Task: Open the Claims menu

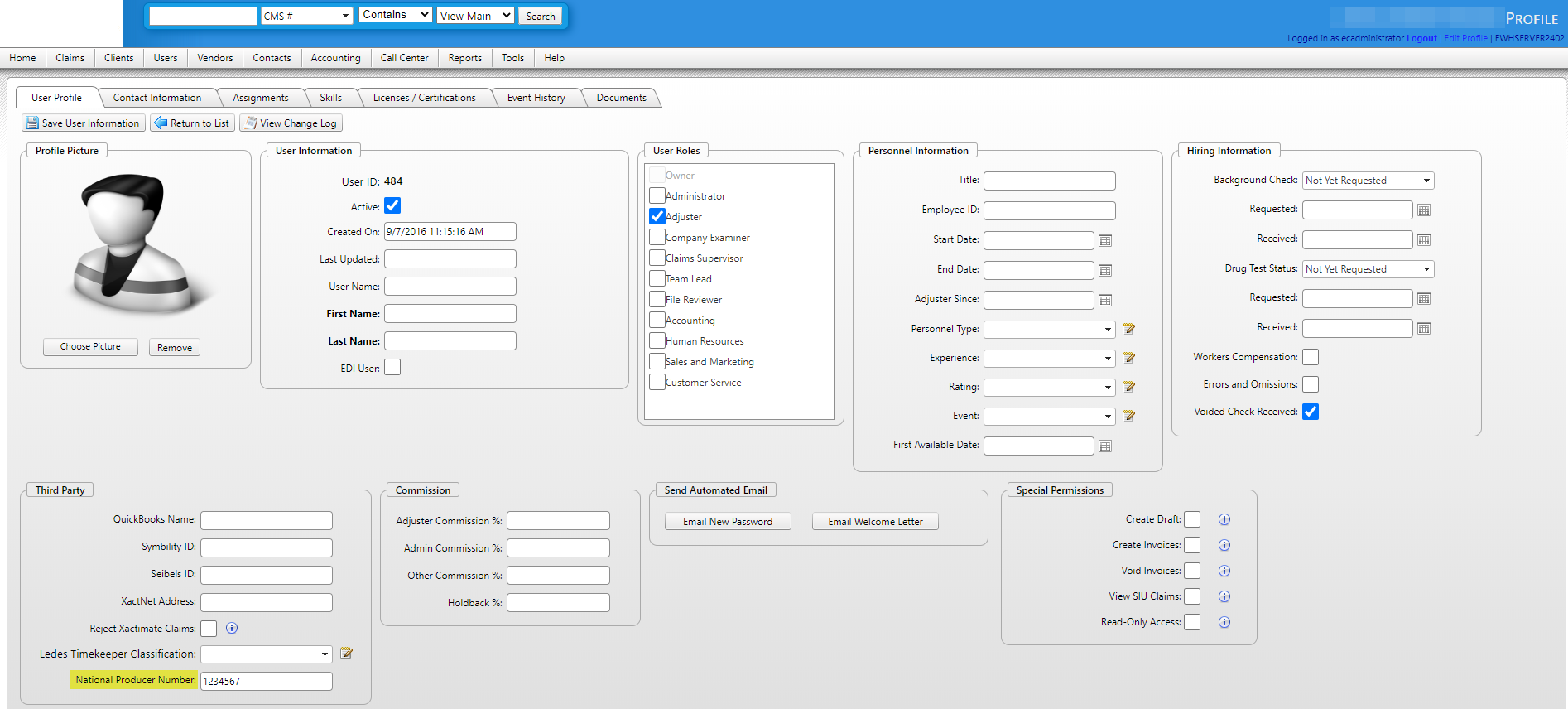Action: tap(70, 58)
